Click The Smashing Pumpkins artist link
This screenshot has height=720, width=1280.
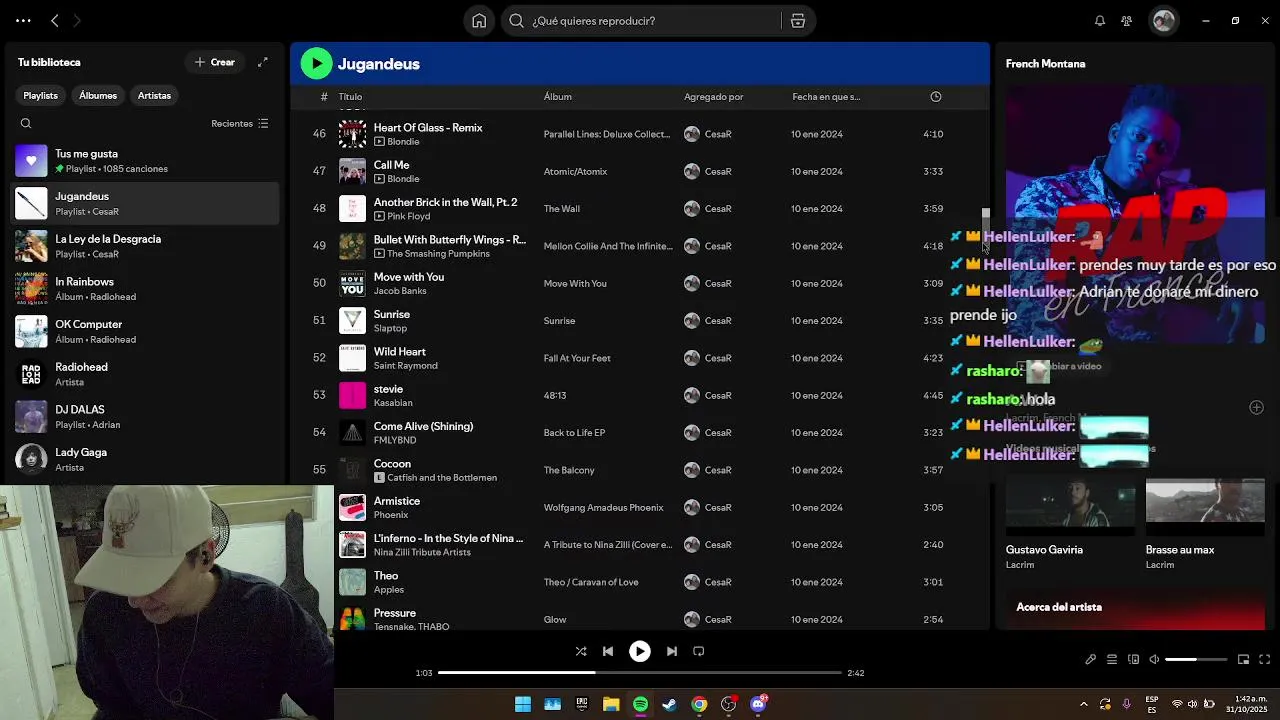click(x=438, y=254)
